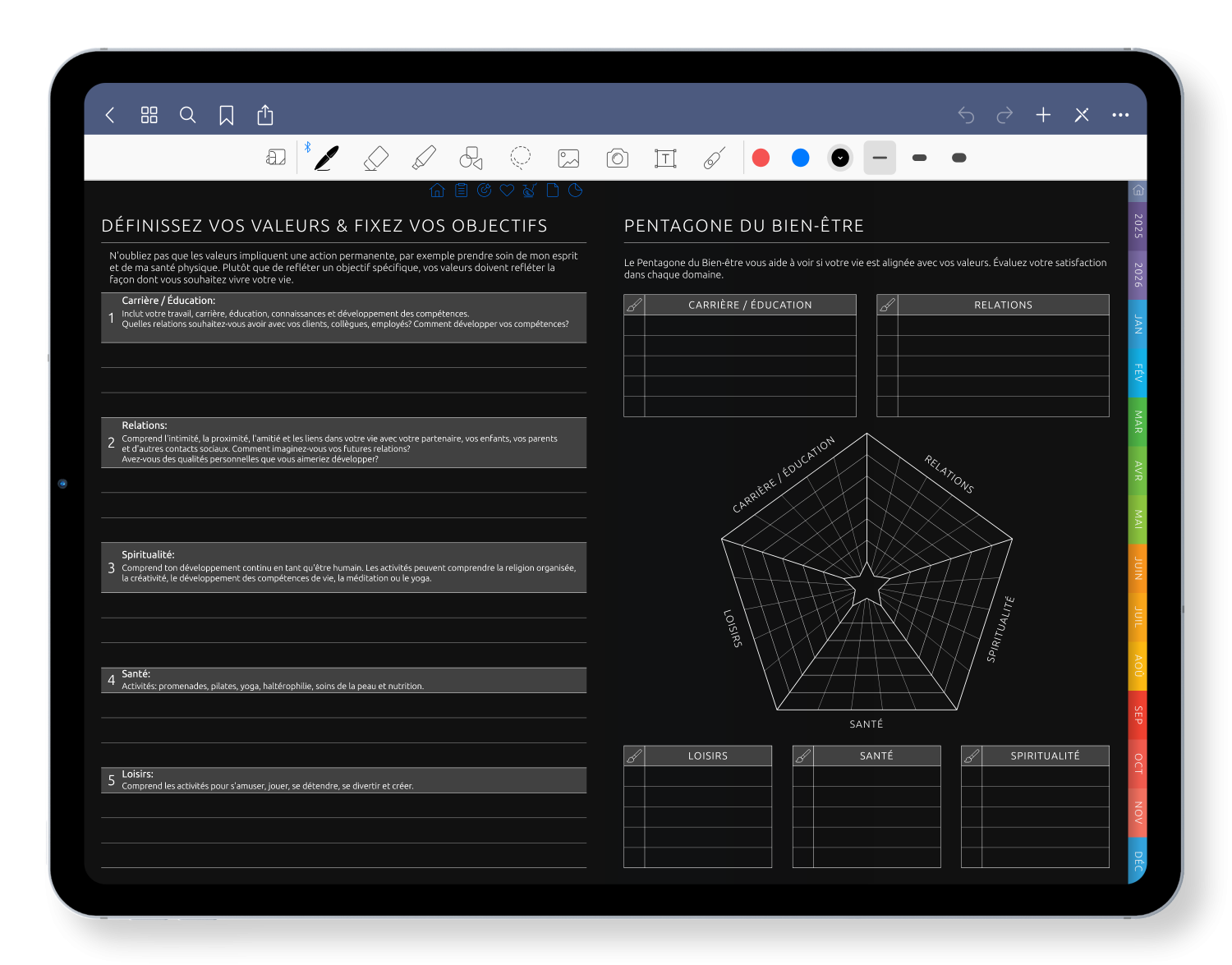Switch to the JUIN month tab
The height and width of the screenshot is (965, 1232).
(1138, 568)
